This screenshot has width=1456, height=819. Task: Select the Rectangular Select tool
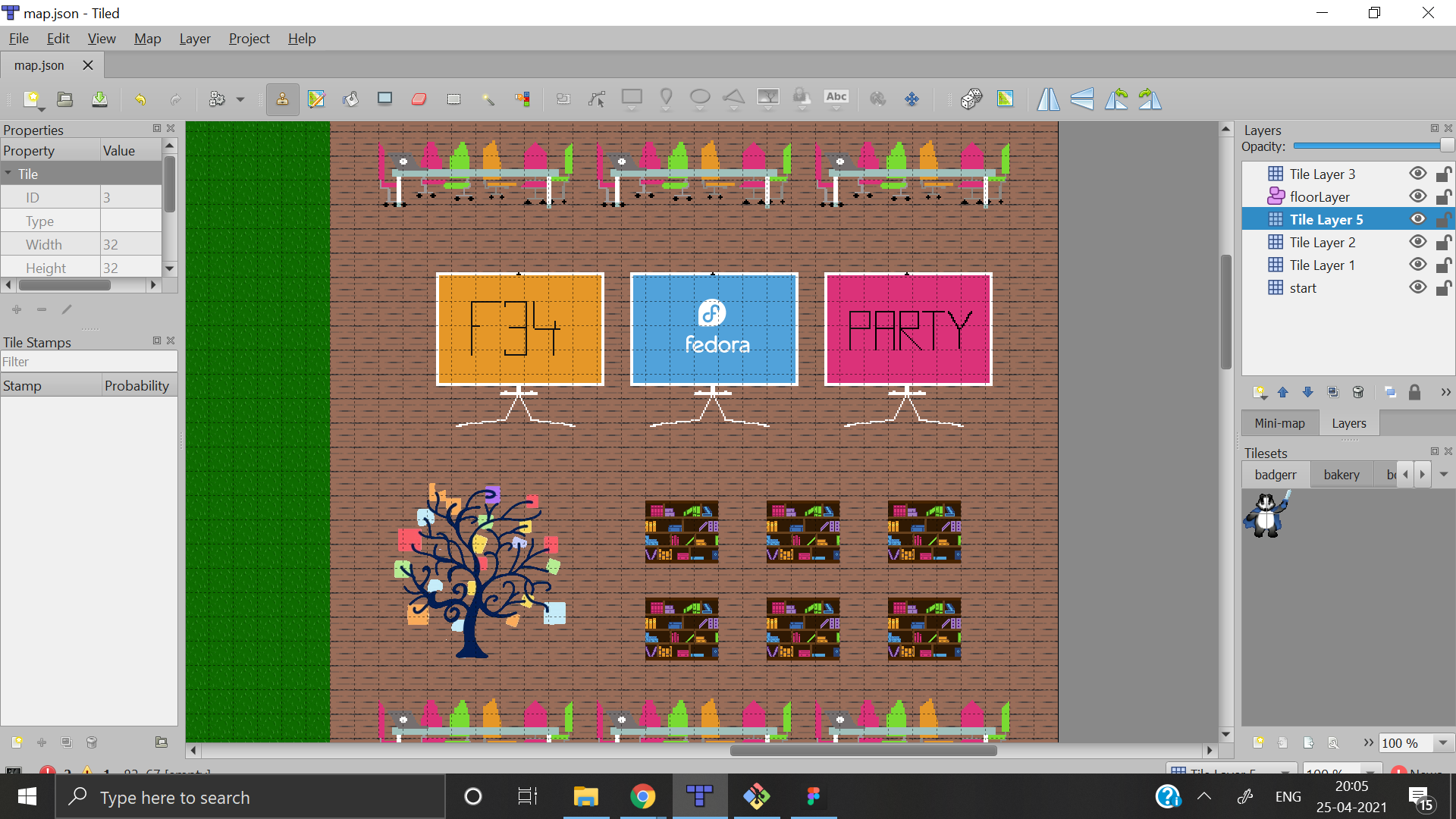click(x=453, y=99)
